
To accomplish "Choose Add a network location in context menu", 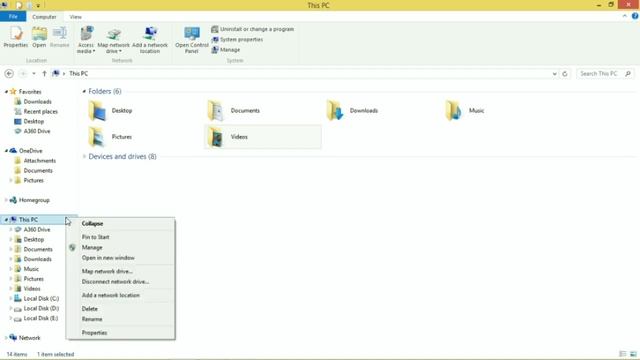I will coord(121,295).
